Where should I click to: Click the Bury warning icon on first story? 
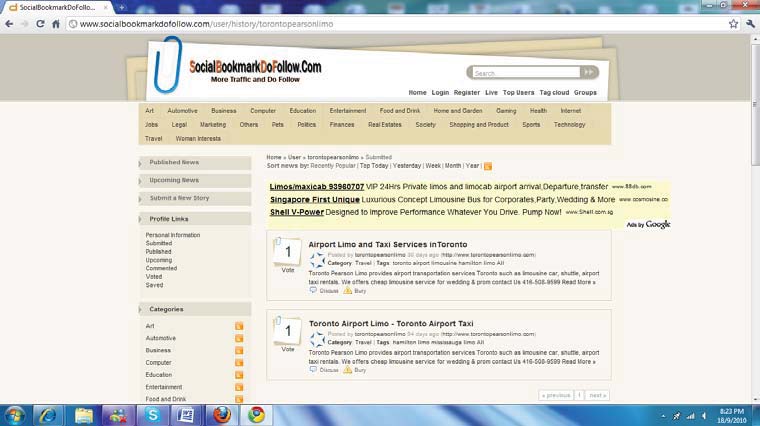coord(348,290)
